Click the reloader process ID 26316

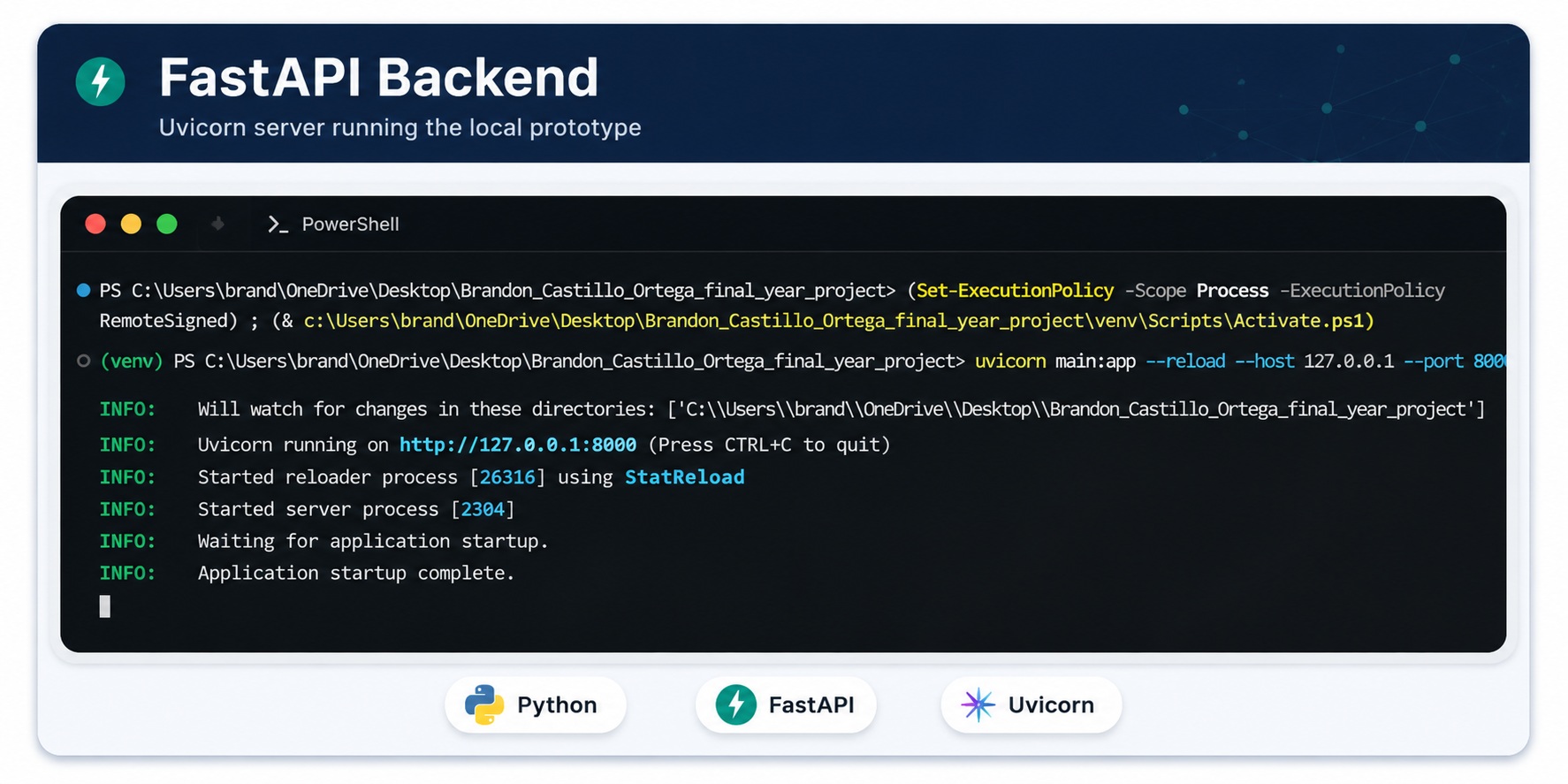[507, 477]
